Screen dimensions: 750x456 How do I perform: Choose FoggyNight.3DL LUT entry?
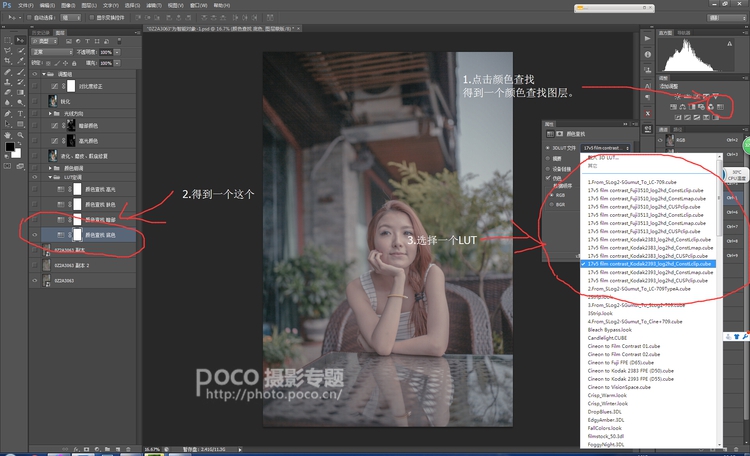point(648,444)
